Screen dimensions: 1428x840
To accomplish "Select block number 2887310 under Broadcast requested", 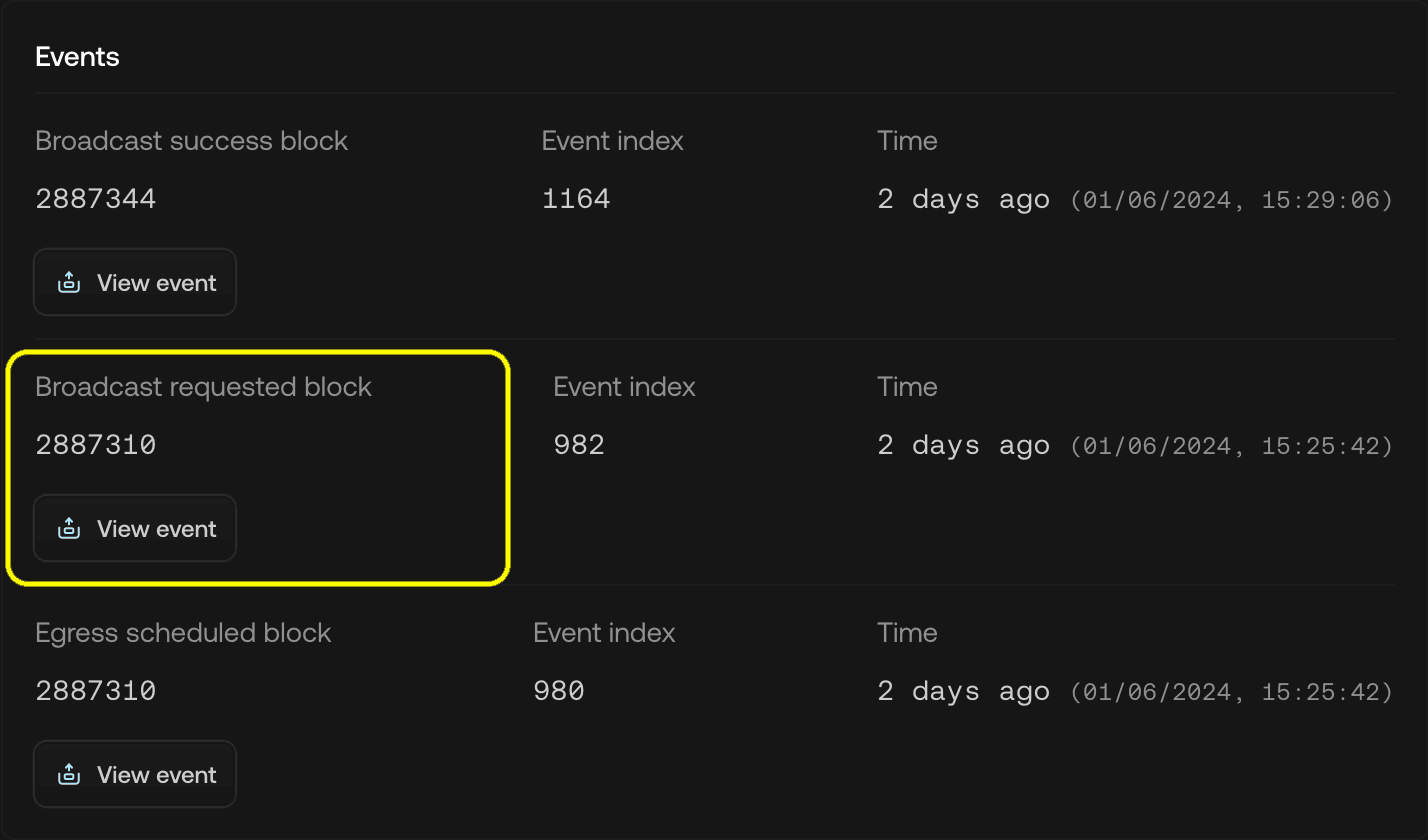I will click(96, 444).
